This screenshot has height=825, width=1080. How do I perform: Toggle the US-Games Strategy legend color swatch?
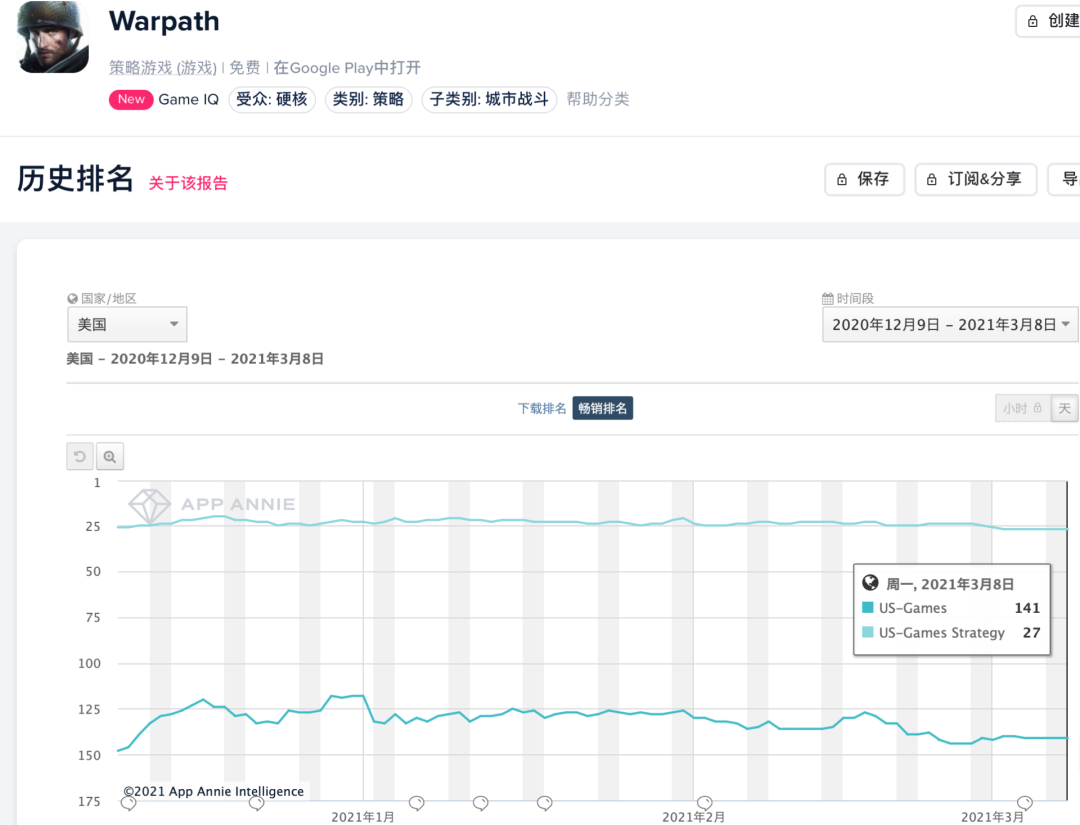(x=868, y=632)
